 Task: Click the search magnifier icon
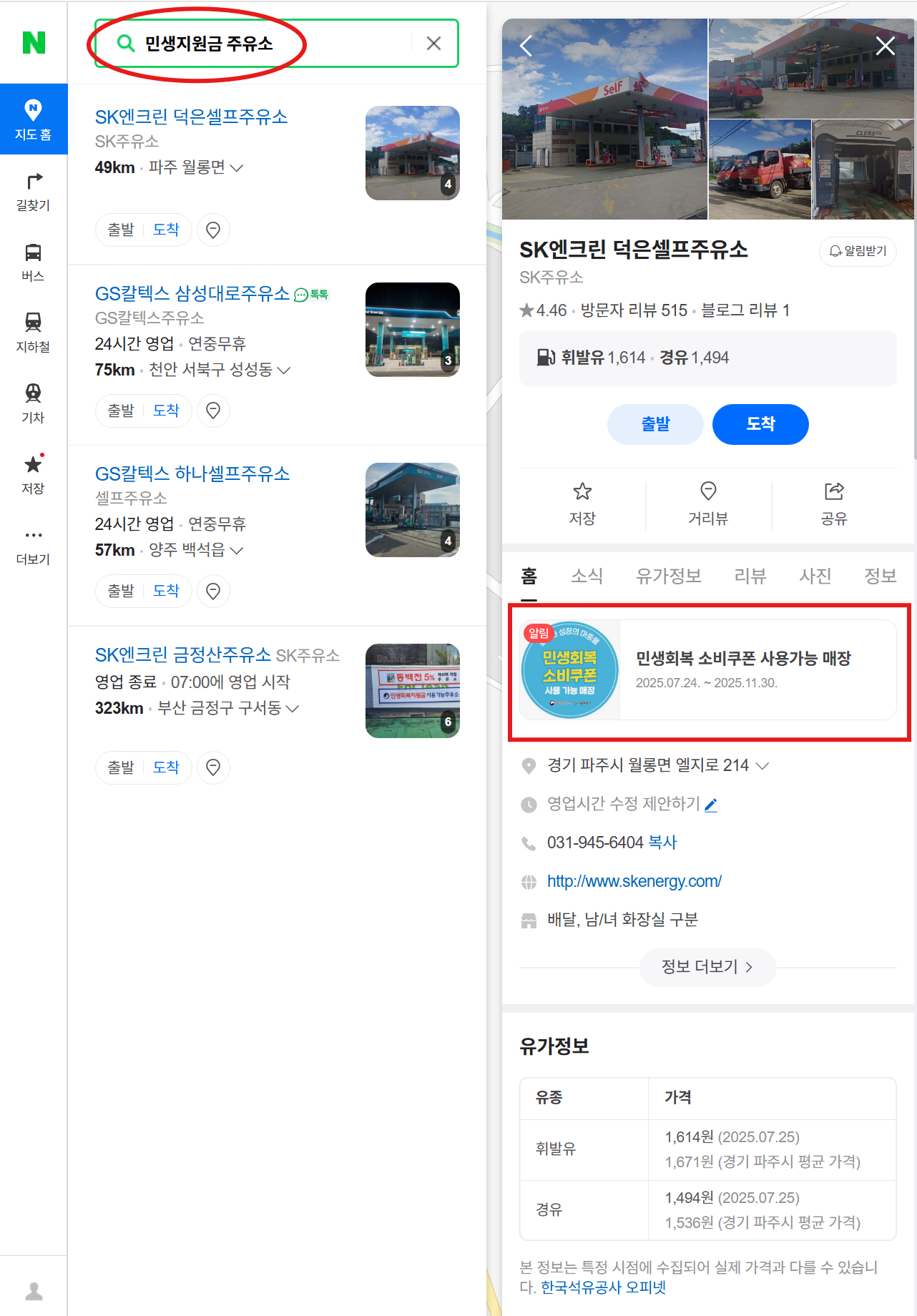[126, 44]
